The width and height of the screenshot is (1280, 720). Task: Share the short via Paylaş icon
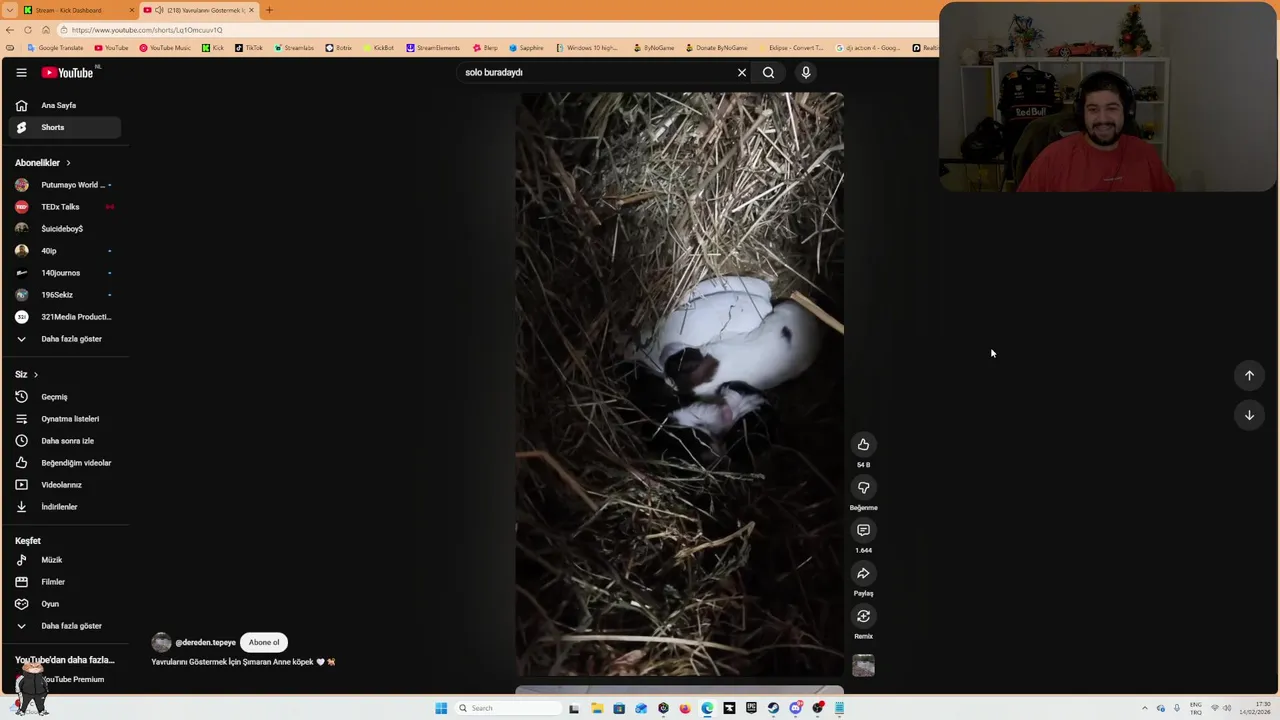pyautogui.click(x=863, y=574)
